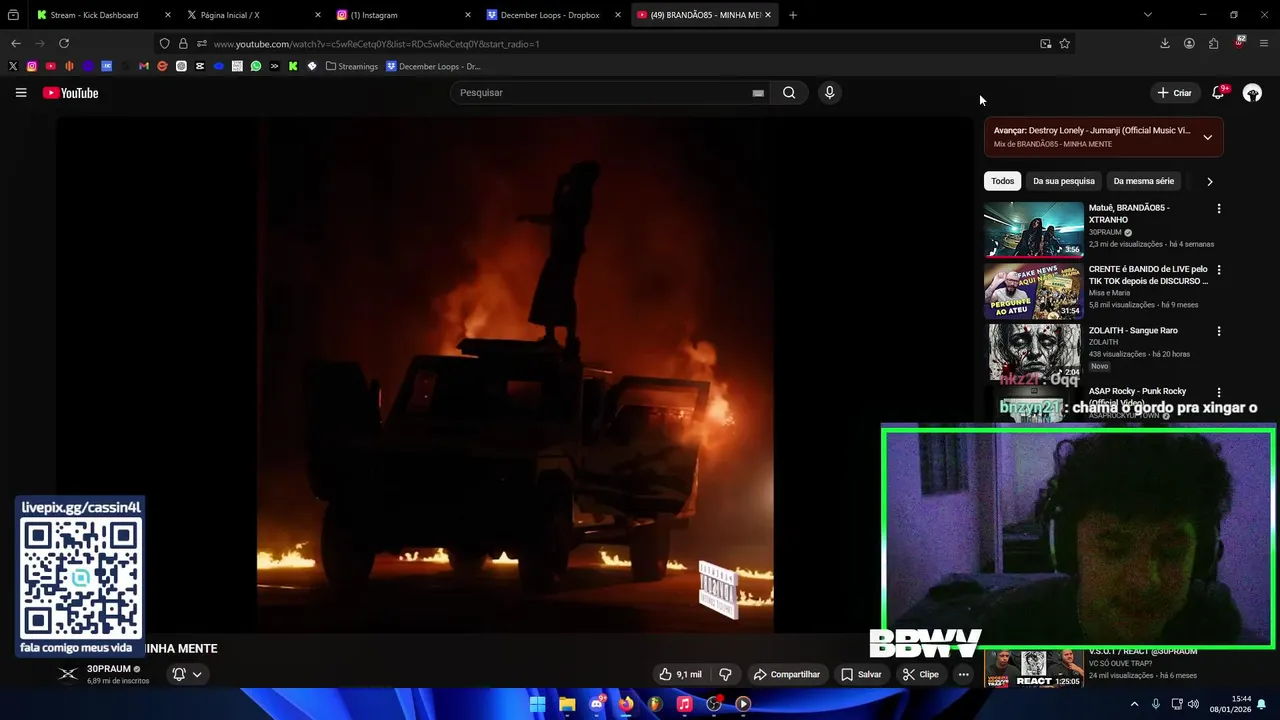Dislike the video with thumbs down

pyautogui.click(x=726, y=675)
